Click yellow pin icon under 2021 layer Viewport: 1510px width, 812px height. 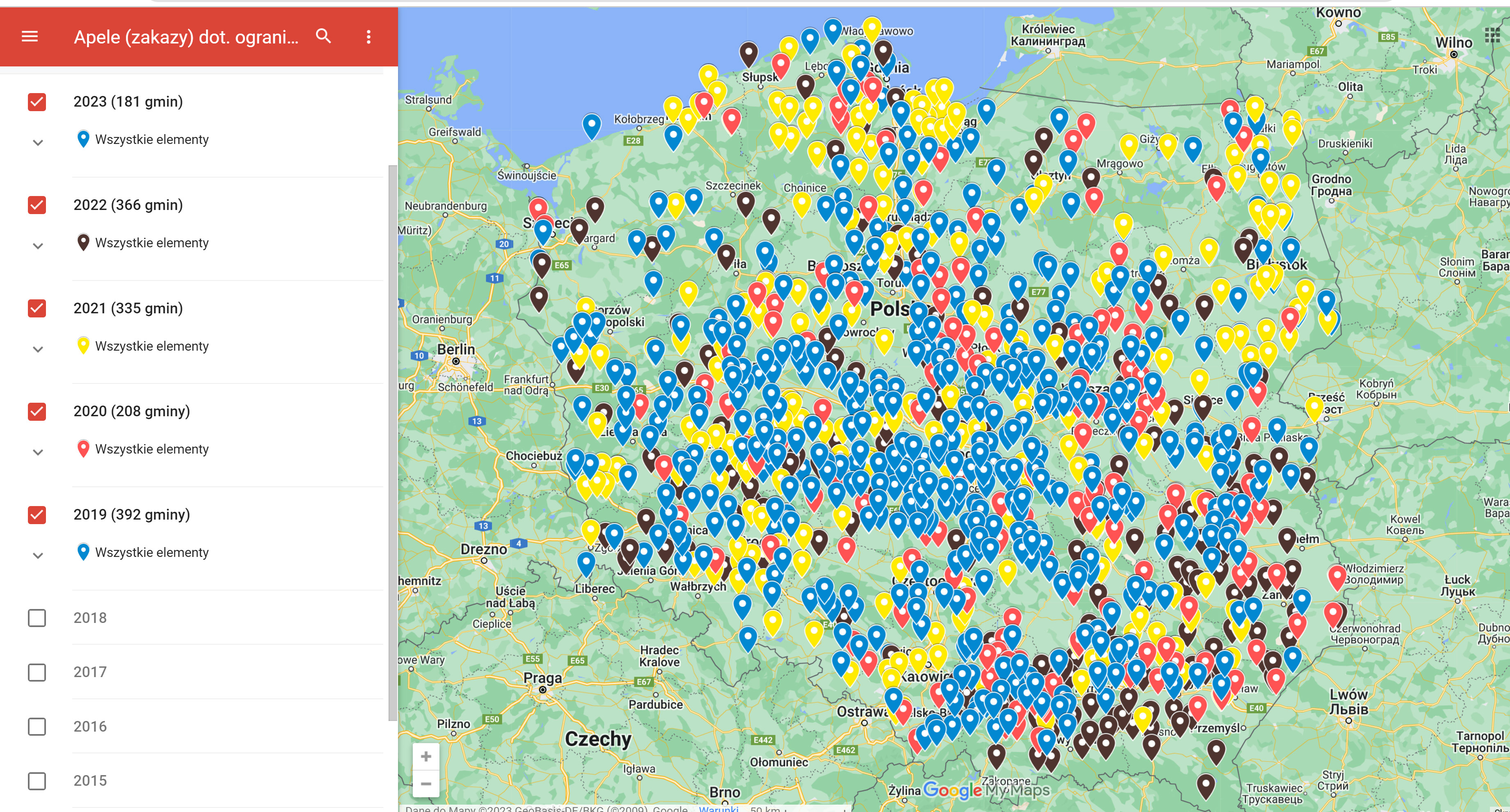coord(83,346)
